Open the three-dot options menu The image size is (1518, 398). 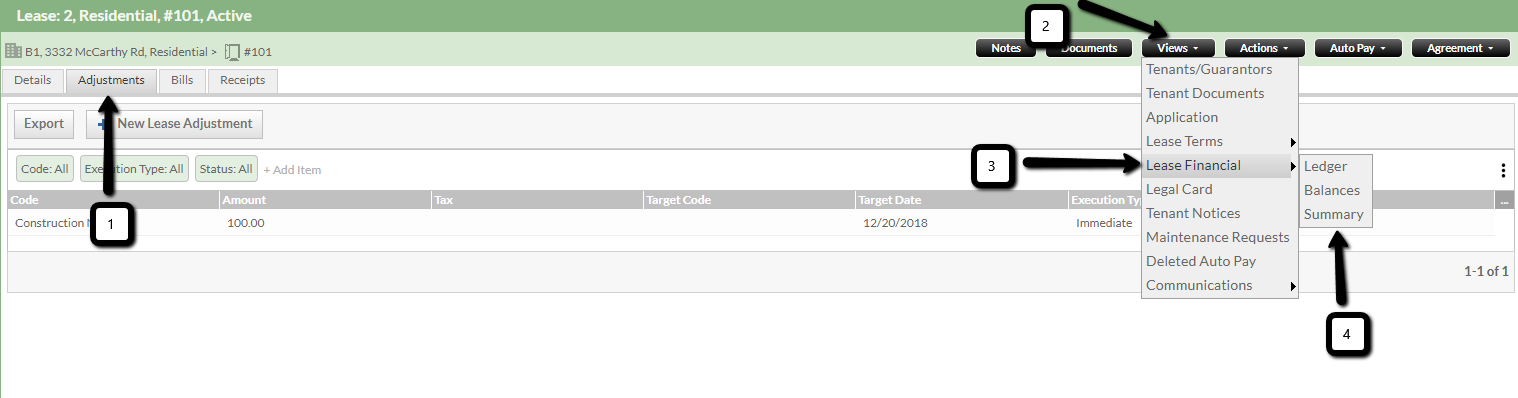coord(1503,170)
